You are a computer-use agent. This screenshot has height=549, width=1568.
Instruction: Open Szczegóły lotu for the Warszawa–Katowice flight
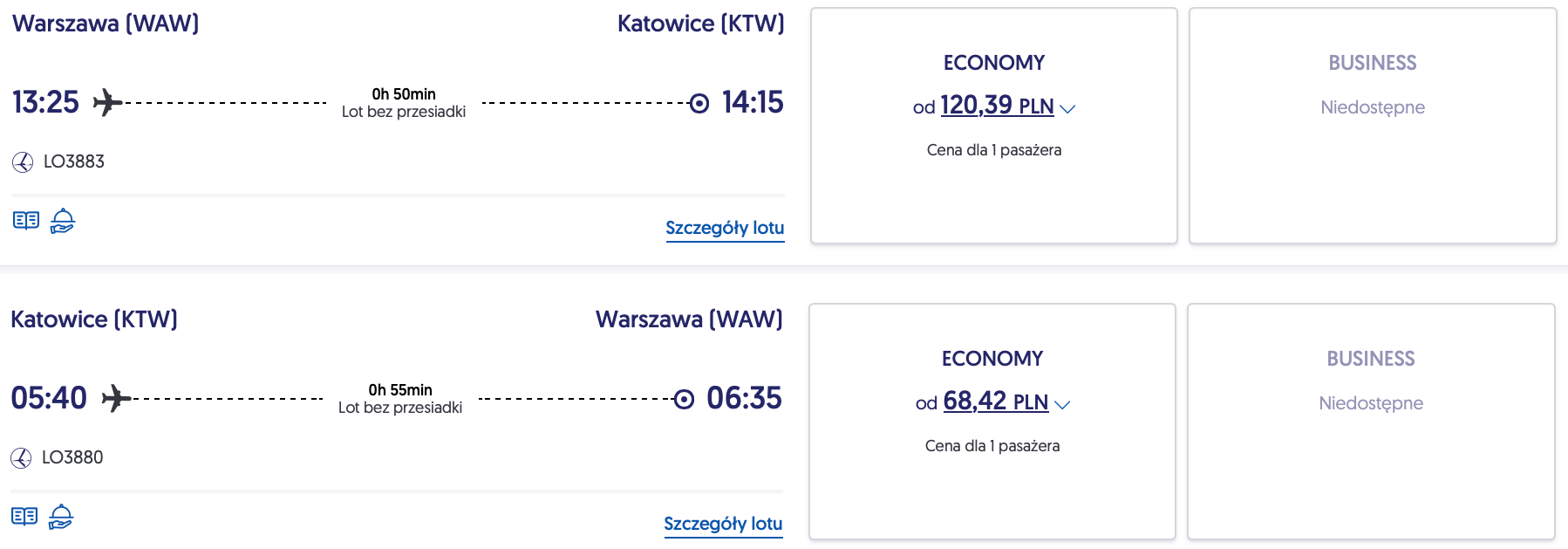coord(725,228)
